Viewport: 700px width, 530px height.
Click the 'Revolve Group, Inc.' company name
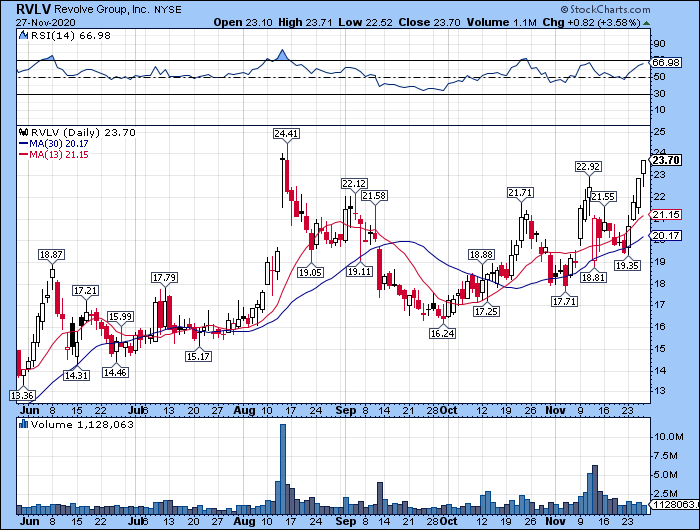[101, 9]
